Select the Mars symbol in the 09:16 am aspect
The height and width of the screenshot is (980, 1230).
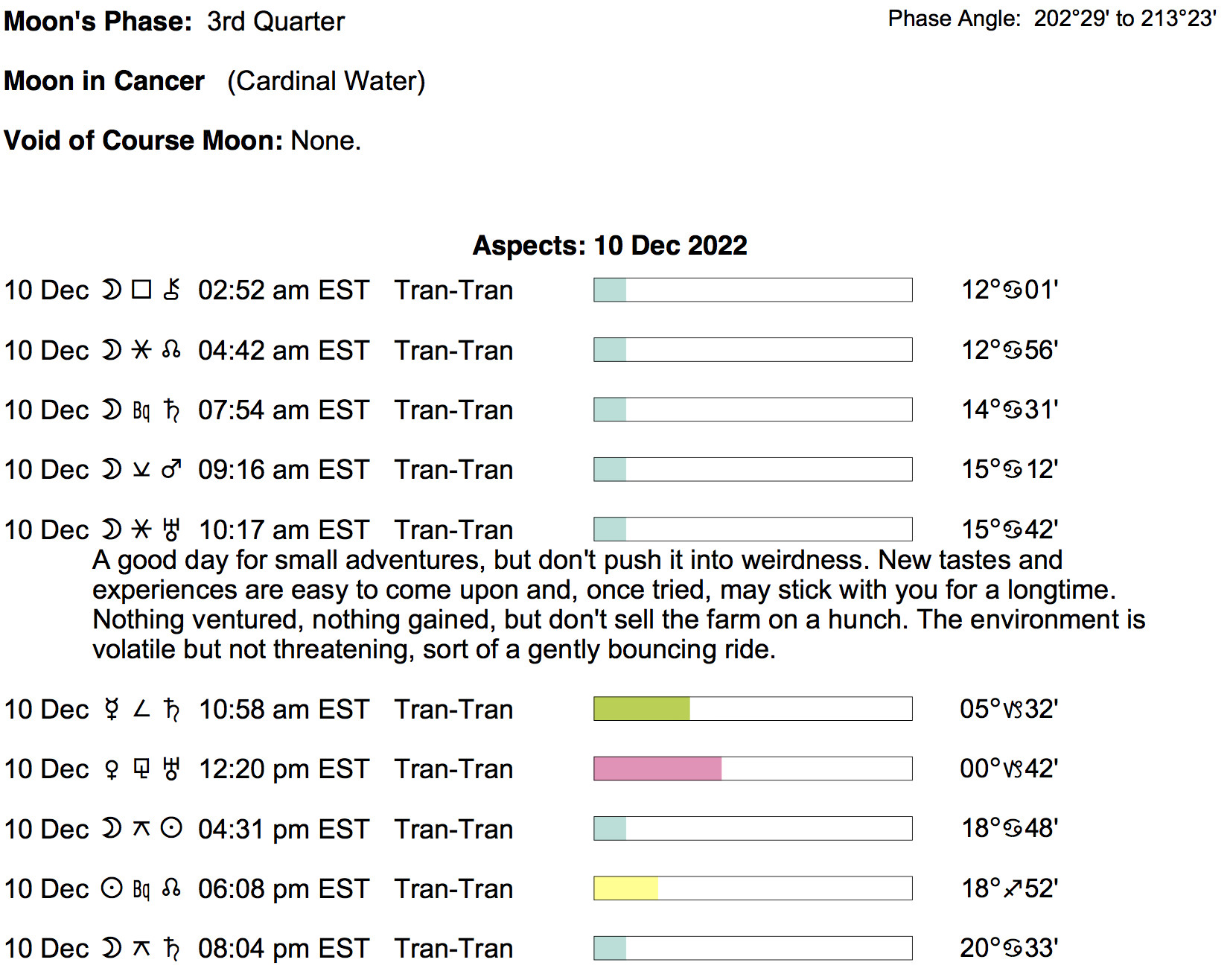coord(171,469)
